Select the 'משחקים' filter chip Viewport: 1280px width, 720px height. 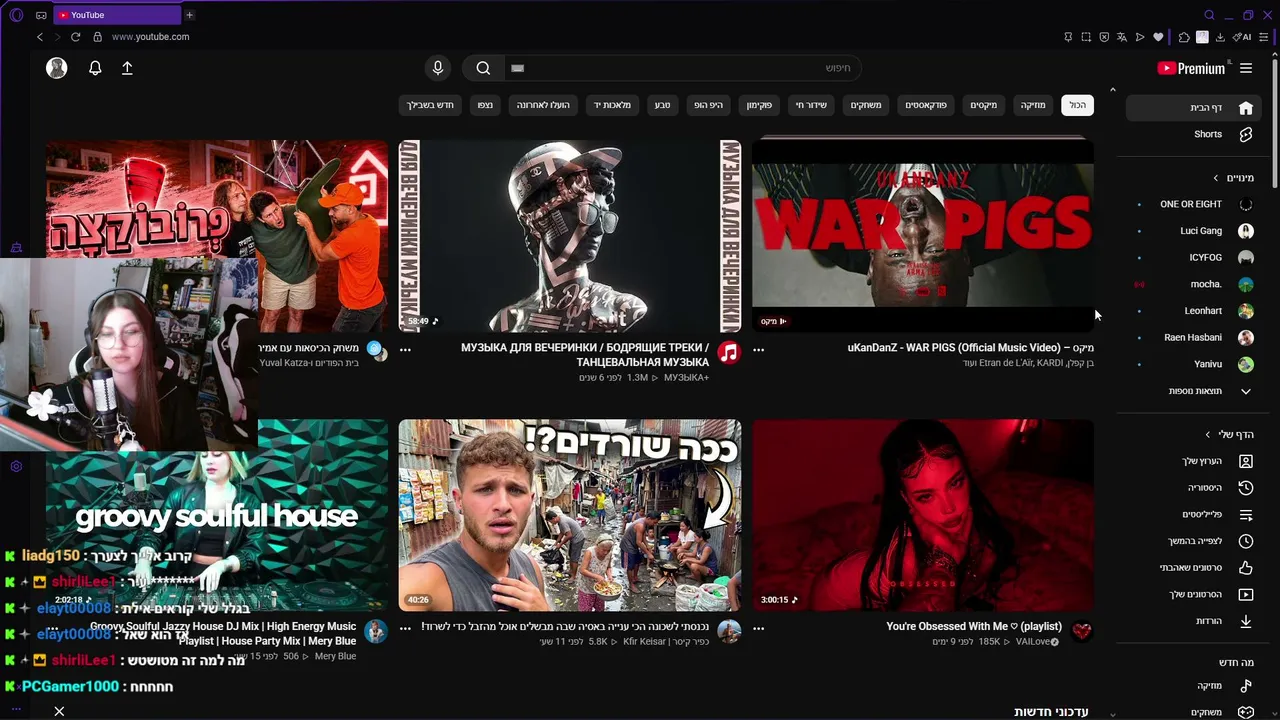pyautogui.click(x=866, y=105)
